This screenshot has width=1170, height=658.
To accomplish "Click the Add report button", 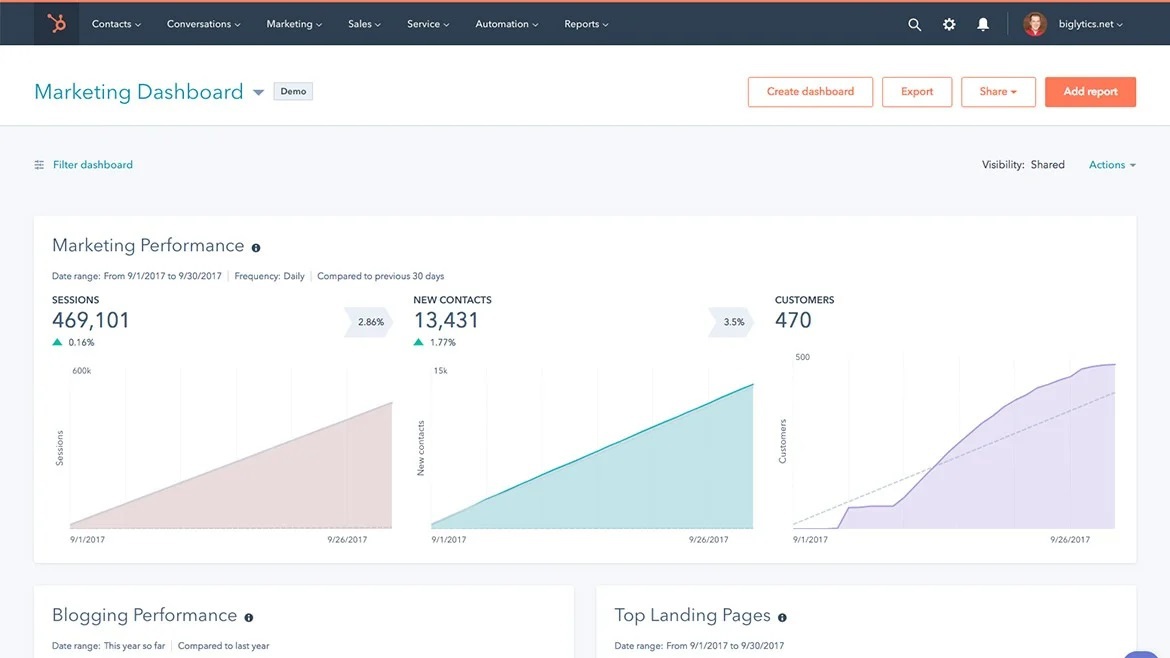I will tap(1090, 91).
